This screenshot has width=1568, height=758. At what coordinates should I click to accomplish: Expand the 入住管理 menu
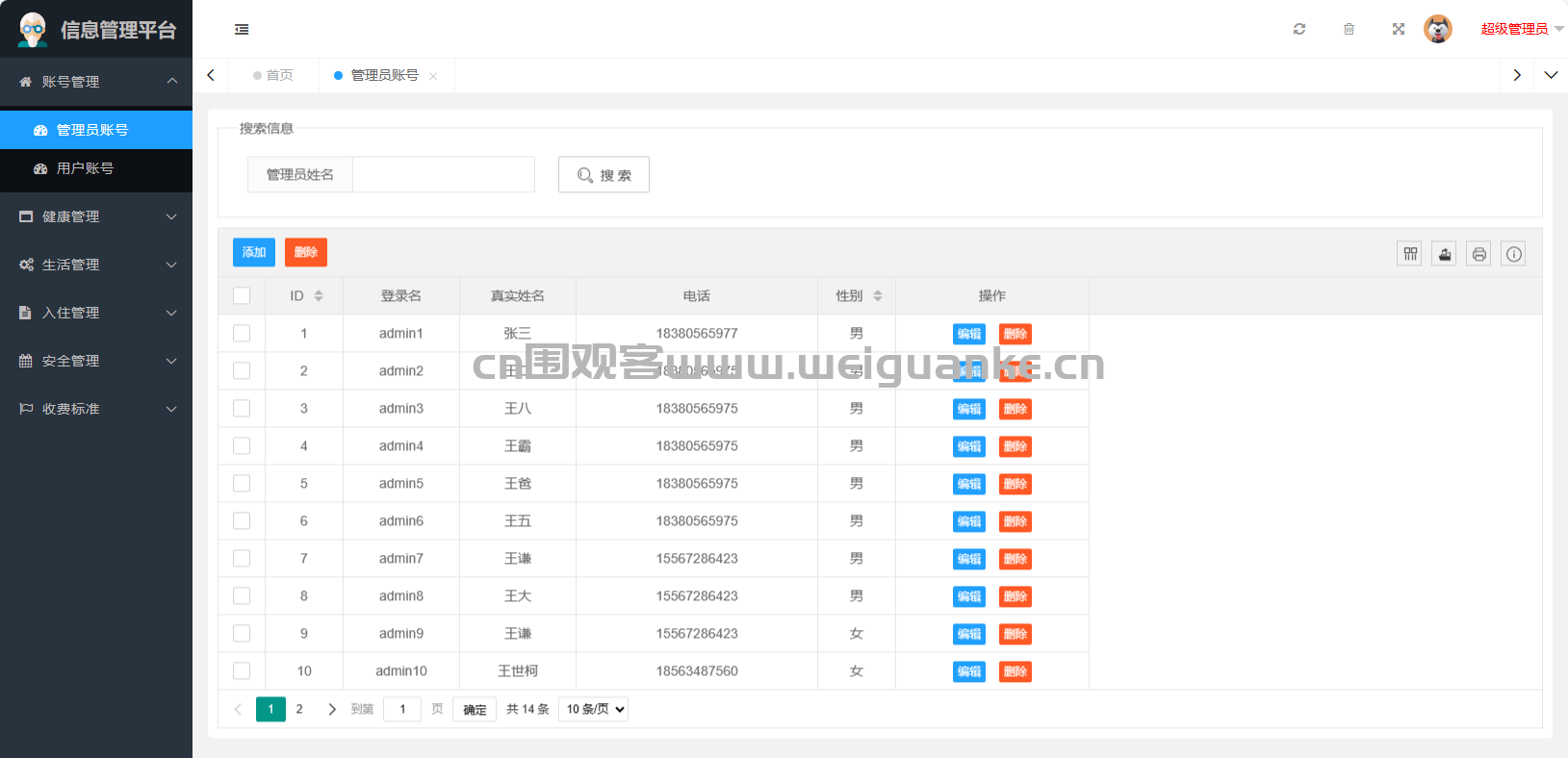(96, 313)
